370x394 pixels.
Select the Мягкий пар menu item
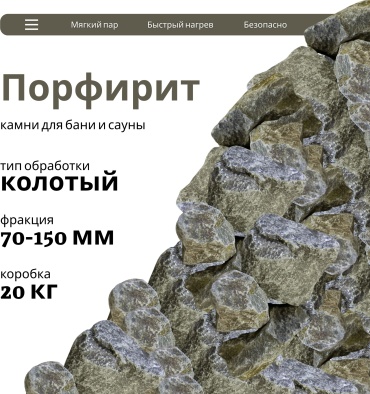pyautogui.click(x=94, y=25)
